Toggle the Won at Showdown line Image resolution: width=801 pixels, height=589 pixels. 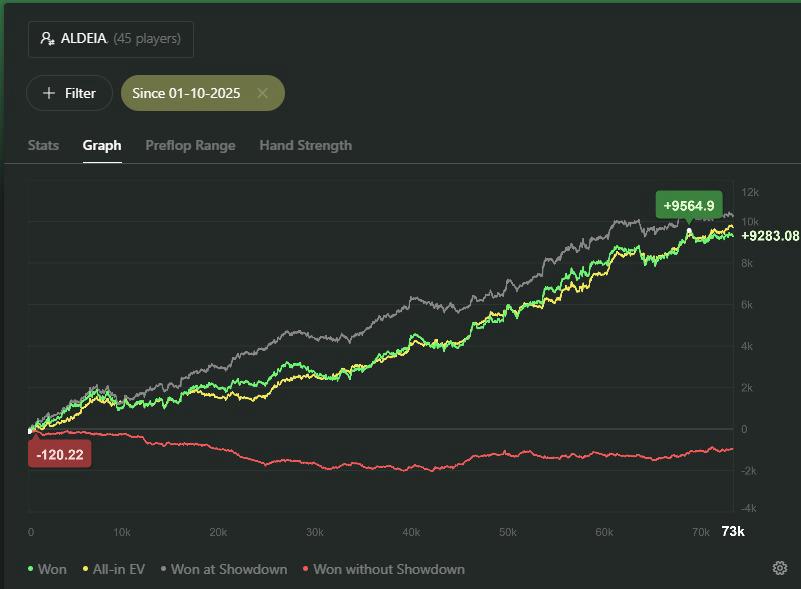click(228, 569)
